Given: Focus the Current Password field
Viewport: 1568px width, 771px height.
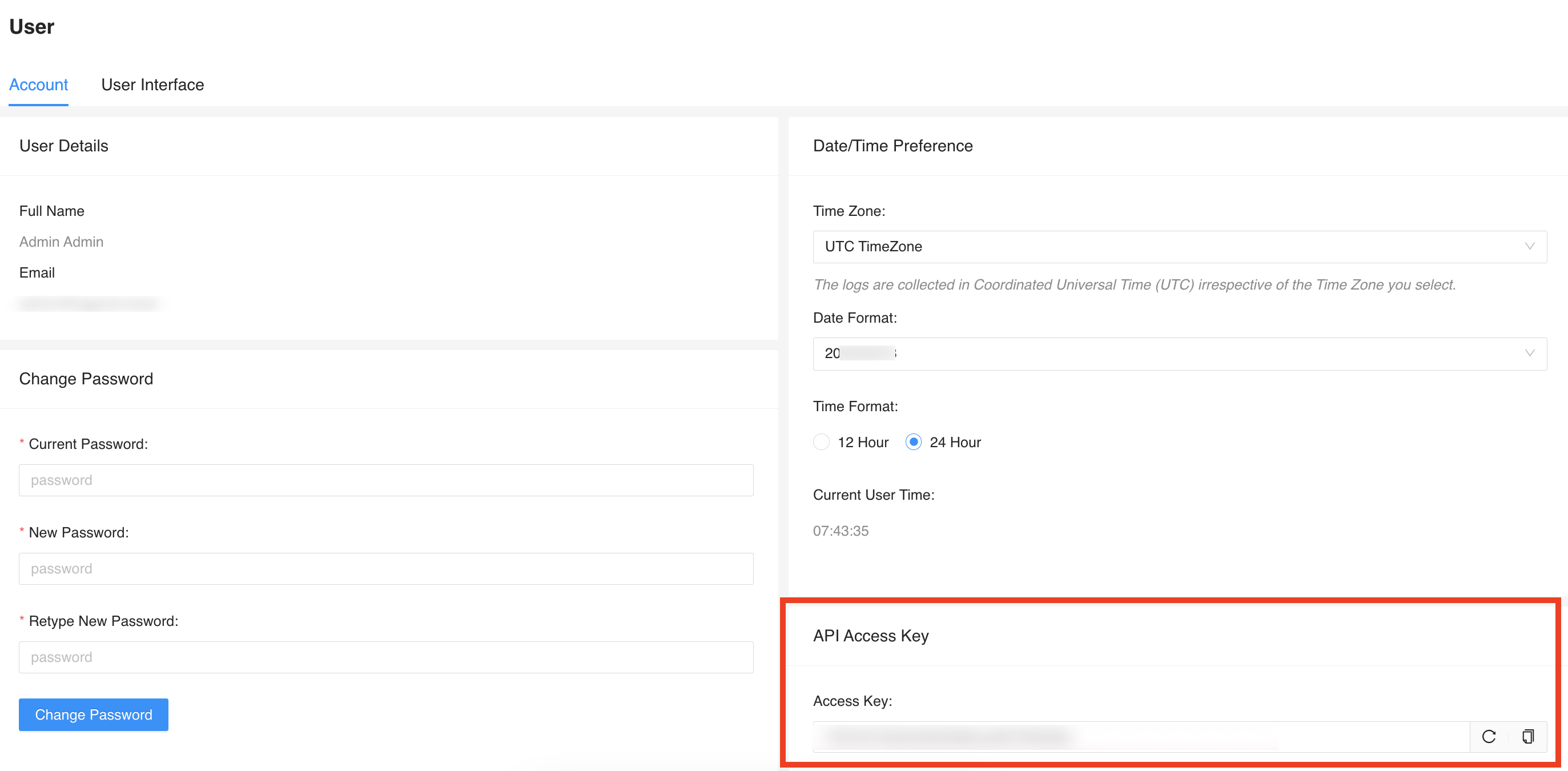Looking at the screenshot, I should click(386, 480).
